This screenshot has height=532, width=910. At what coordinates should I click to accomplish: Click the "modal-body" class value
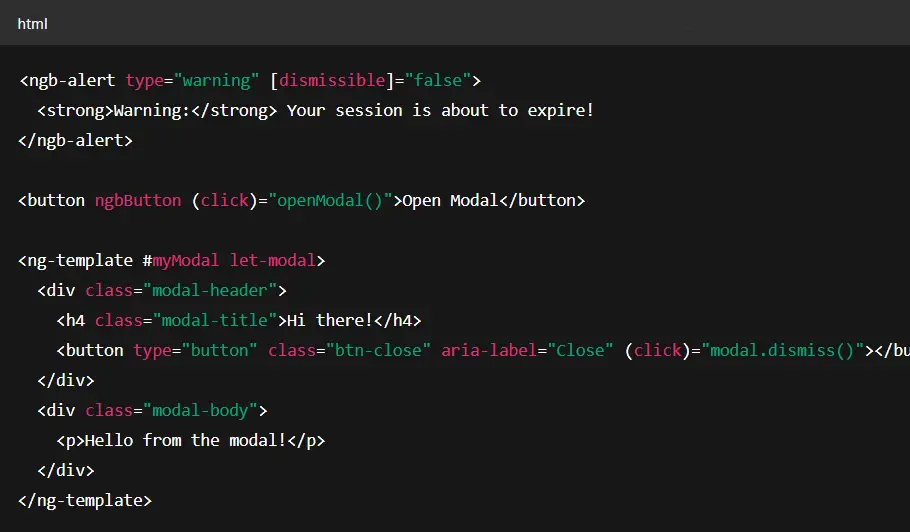pos(200,410)
